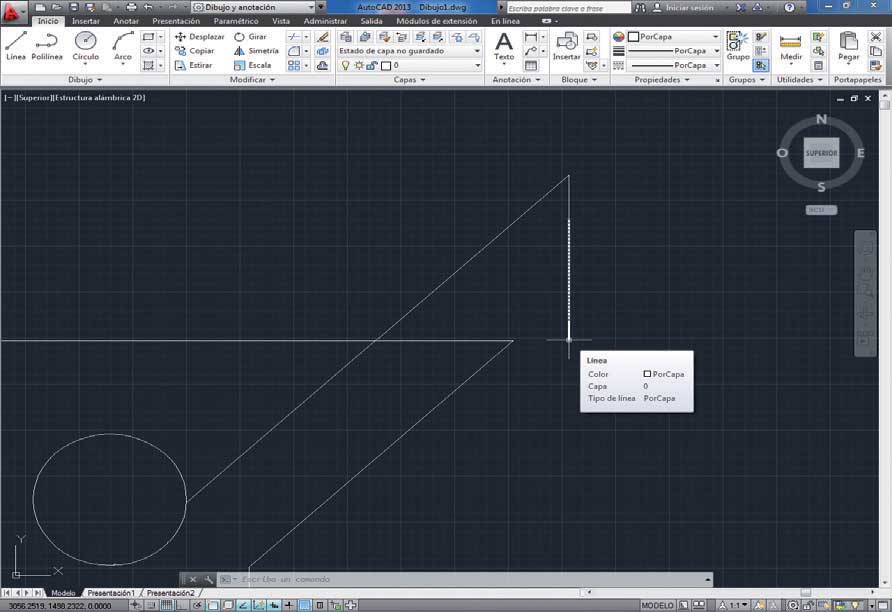Click the binoculars search icon
The width and height of the screenshot is (892, 612).
coord(641,7)
